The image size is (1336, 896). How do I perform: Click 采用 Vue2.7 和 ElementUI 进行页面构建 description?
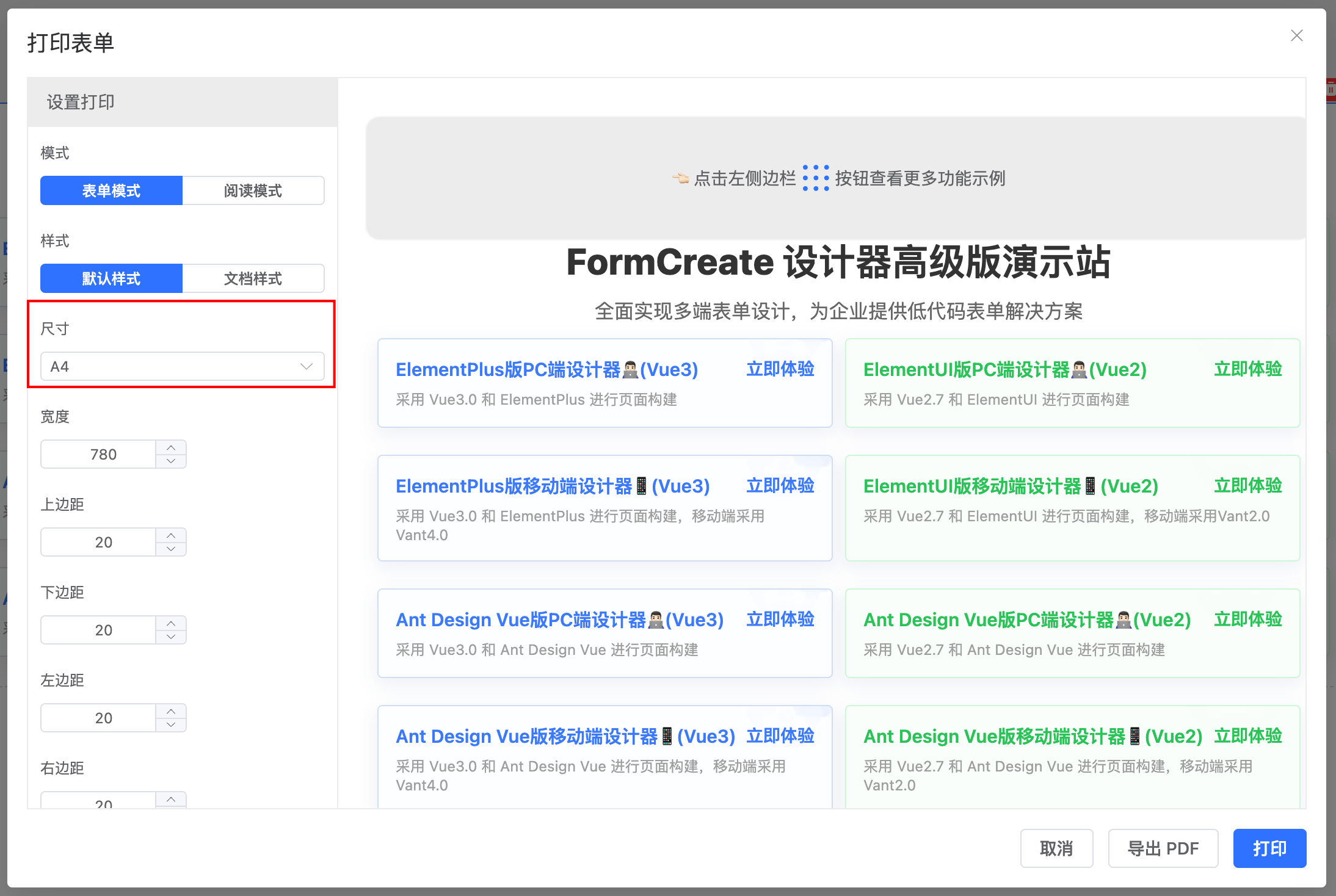point(997,400)
